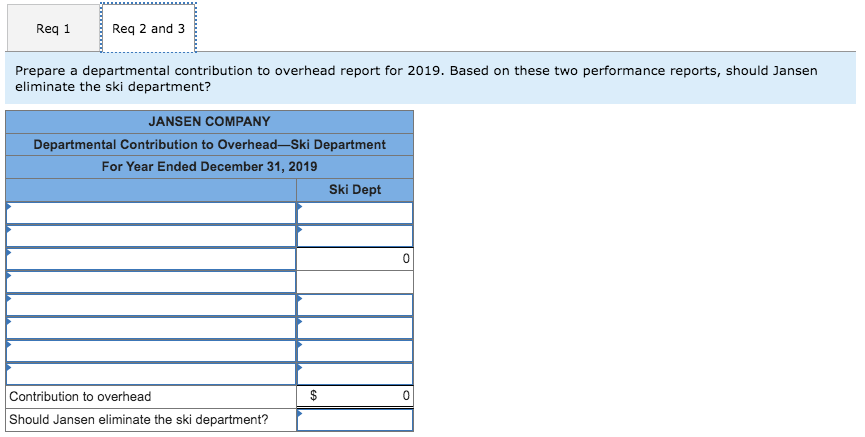The height and width of the screenshot is (437, 865).
Task: Click the 'For Year Ended December 31, 2019' heading
Action: (209, 167)
